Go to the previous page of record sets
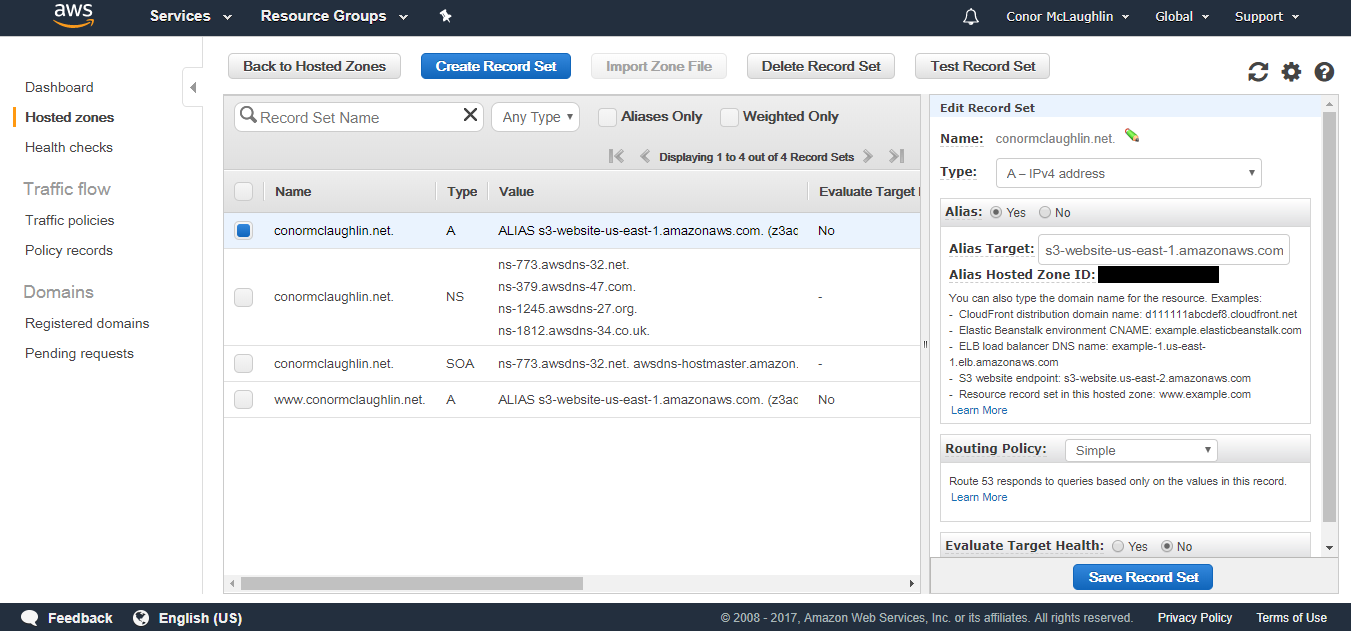The height and width of the screenshot is (631, 1351). [x=645, y=156]
